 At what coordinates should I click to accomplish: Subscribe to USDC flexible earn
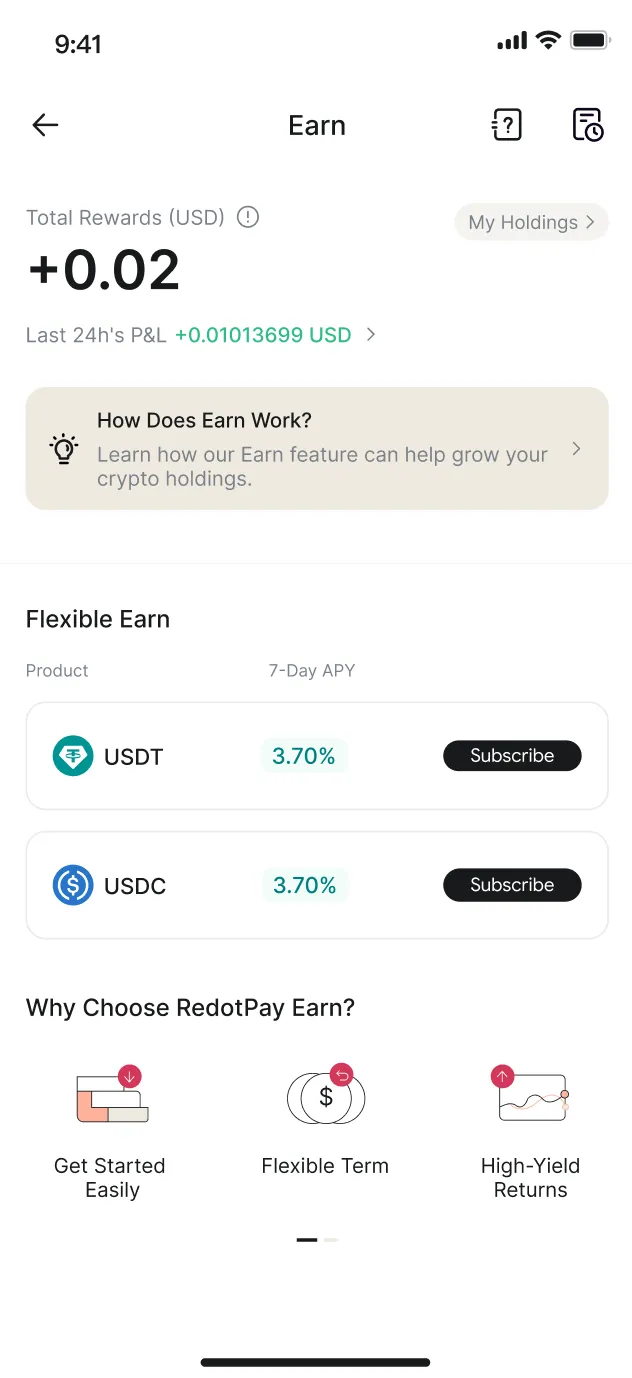point(512,885)
